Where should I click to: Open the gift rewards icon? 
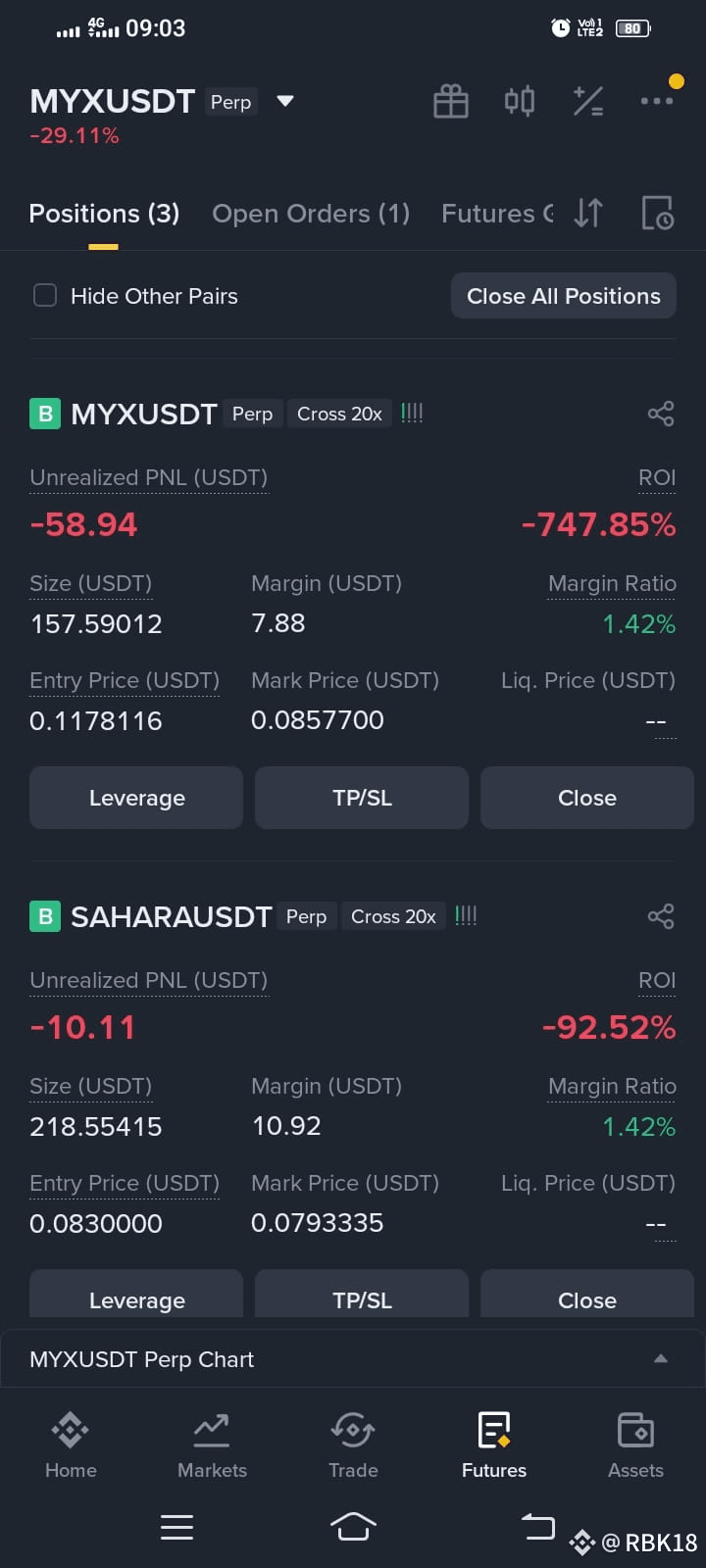(451, 101)
